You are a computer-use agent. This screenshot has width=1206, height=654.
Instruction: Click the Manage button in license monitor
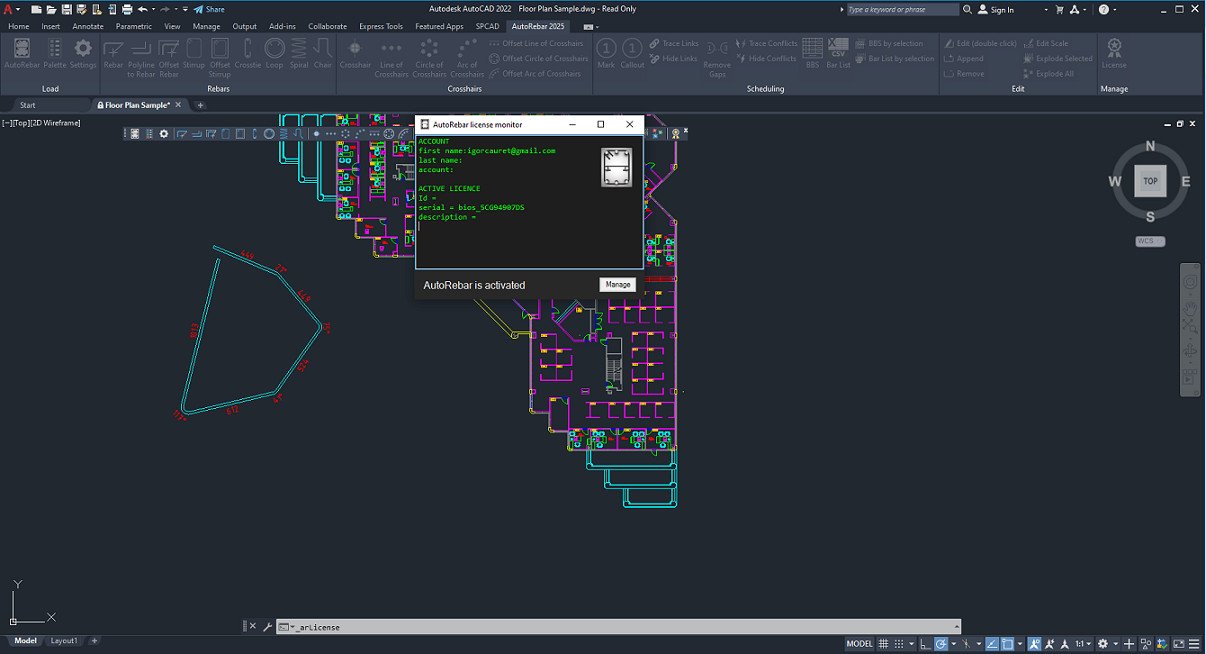pyautogui.click(x=618, y=285)
